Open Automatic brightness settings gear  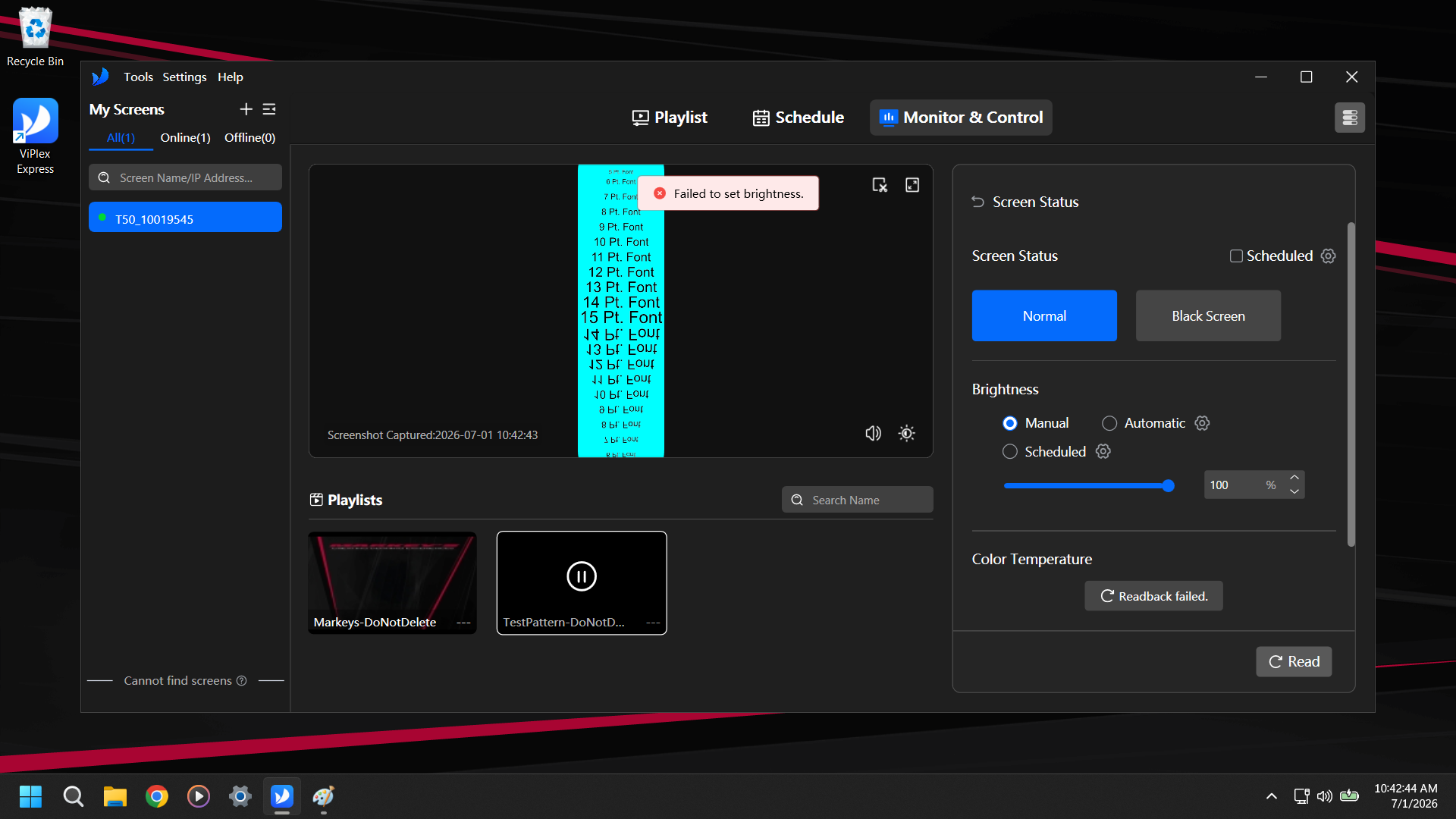tap(1203, 423)
